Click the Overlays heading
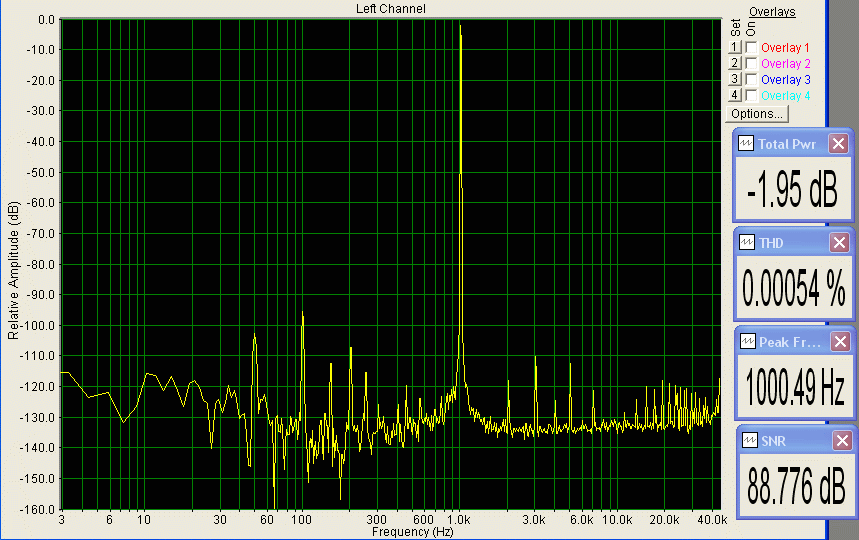Screen dimensions: 859x540 click(772, 12)
